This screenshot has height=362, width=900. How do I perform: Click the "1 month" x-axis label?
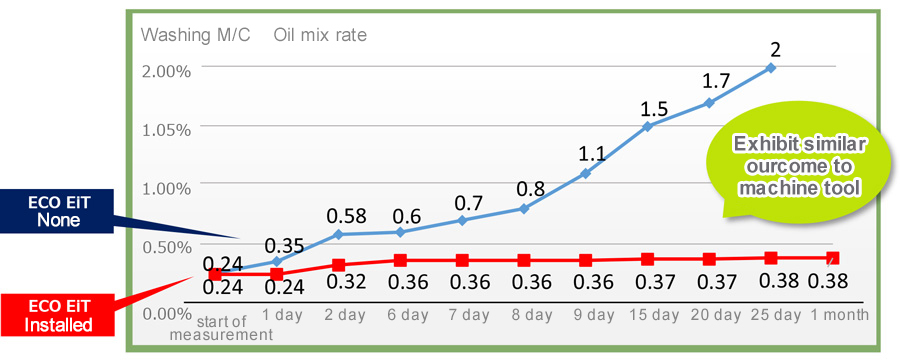coord(840,314)
